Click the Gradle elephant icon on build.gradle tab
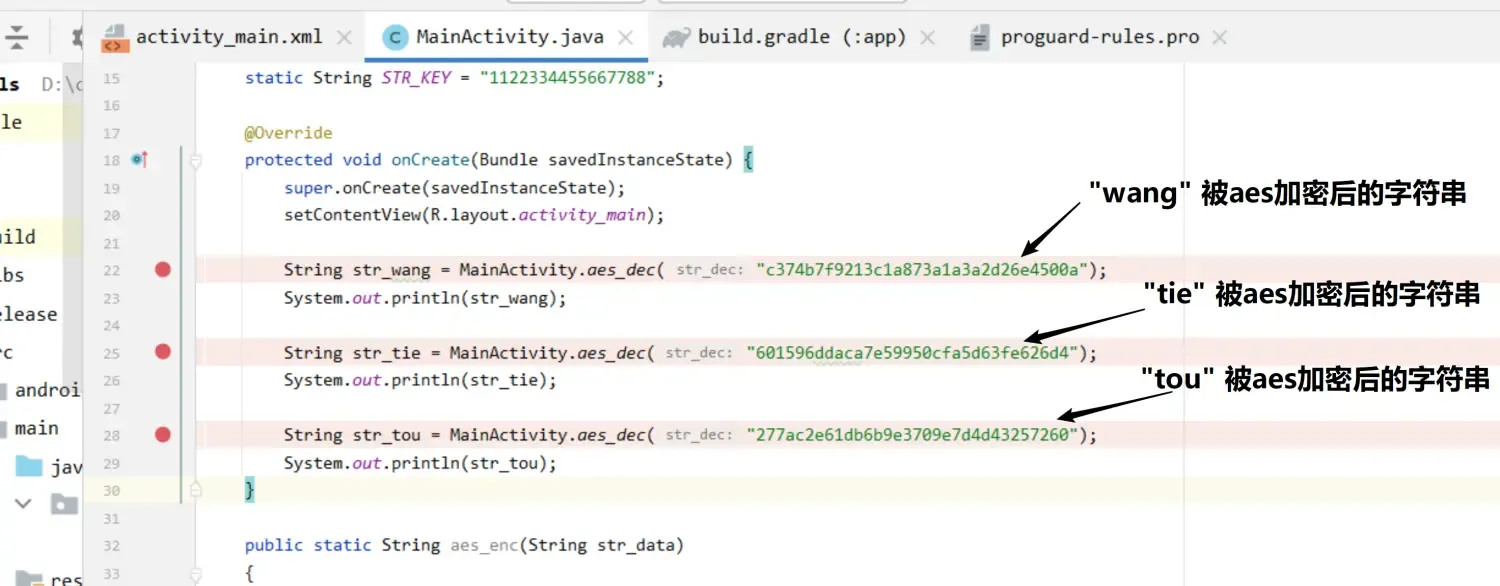This screenshot has width=1500, height=586. (677, 35)
